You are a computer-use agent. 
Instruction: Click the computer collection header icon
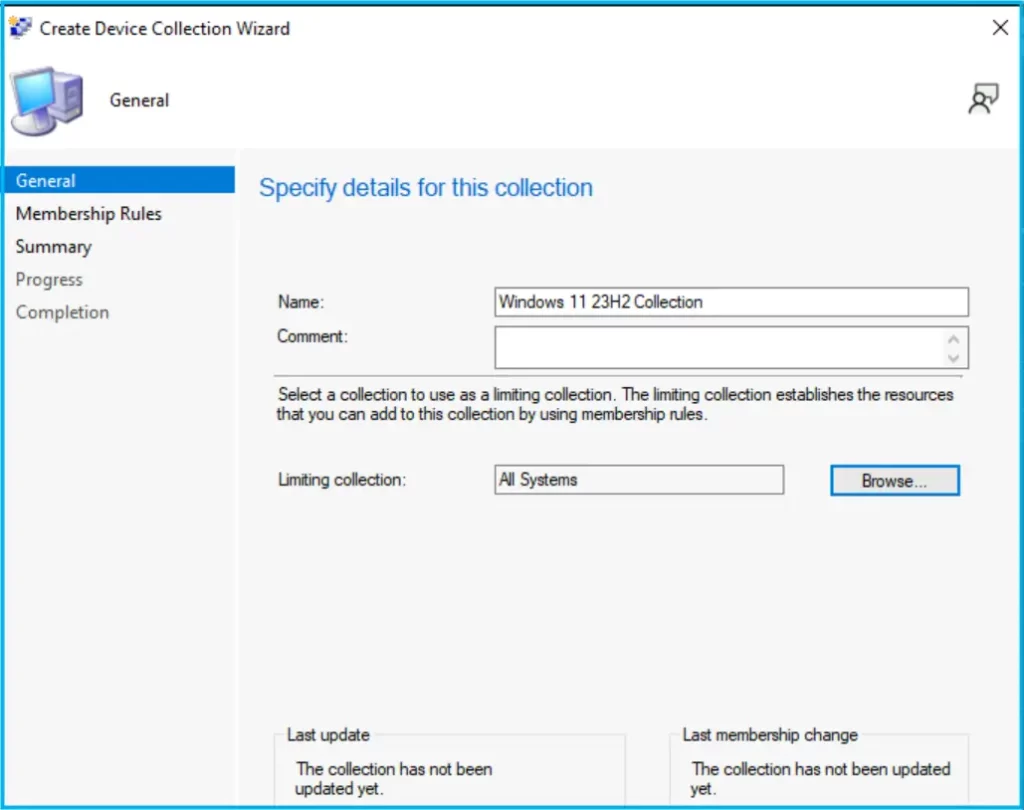pos(48,101)
